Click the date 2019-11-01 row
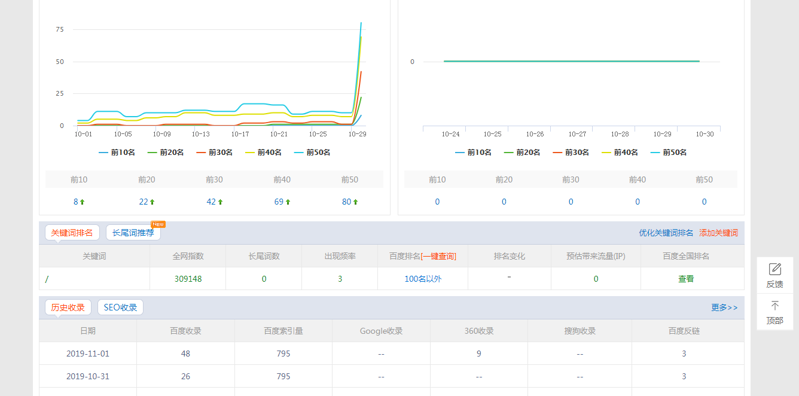799x396 pixels. click(88, 354)
